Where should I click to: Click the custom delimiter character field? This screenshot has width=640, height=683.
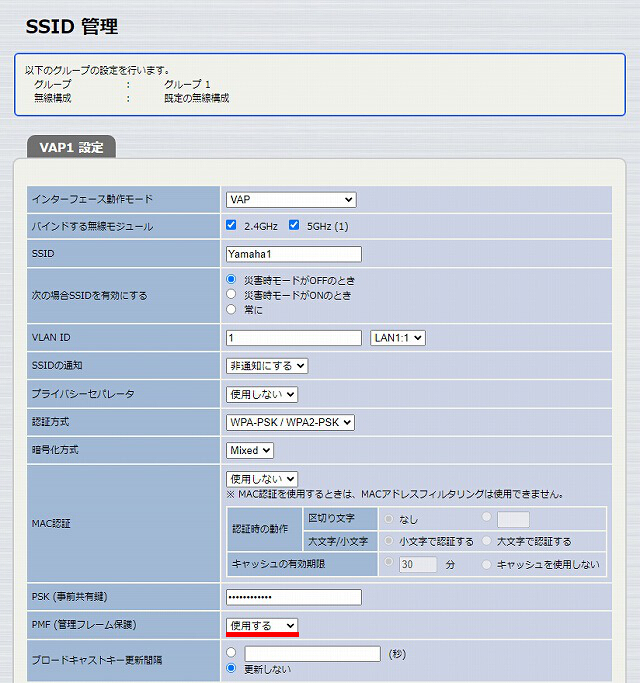pyautogui.click(x=513, y=519)
